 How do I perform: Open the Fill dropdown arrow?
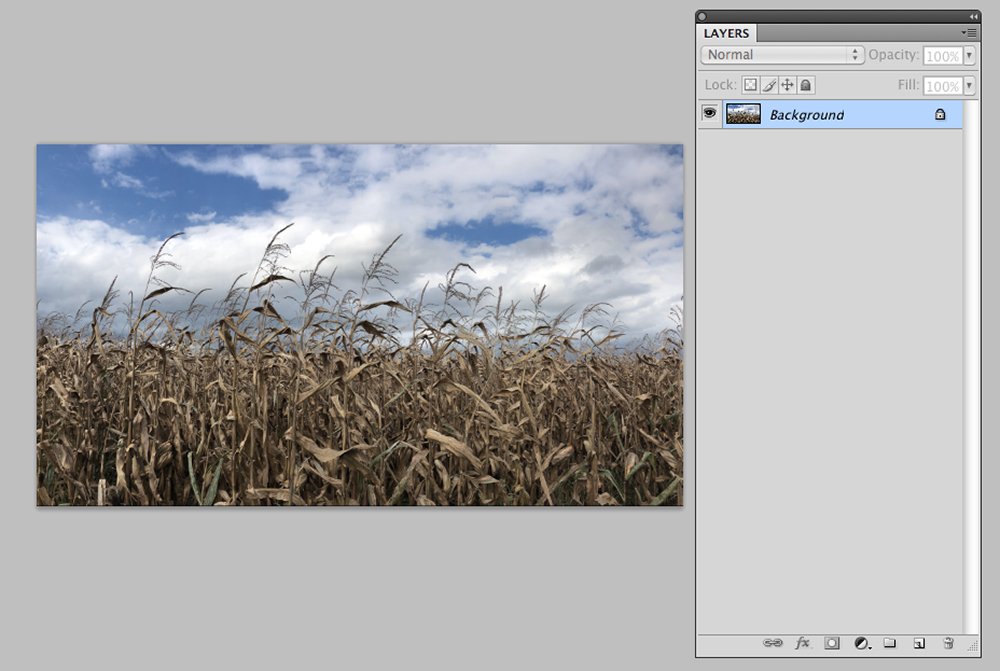coord(969,85)
